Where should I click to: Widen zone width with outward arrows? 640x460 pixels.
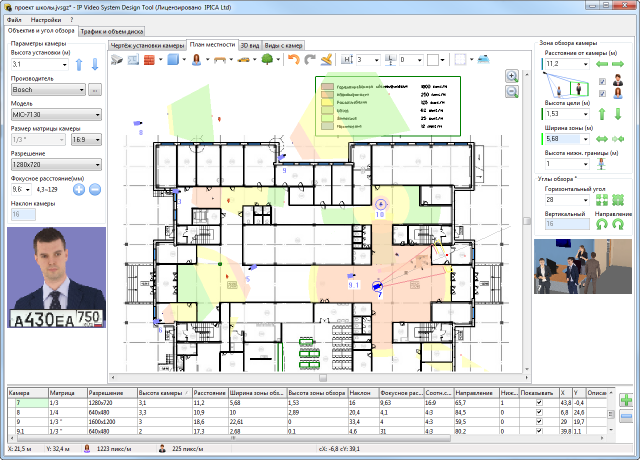click(602, 139)
